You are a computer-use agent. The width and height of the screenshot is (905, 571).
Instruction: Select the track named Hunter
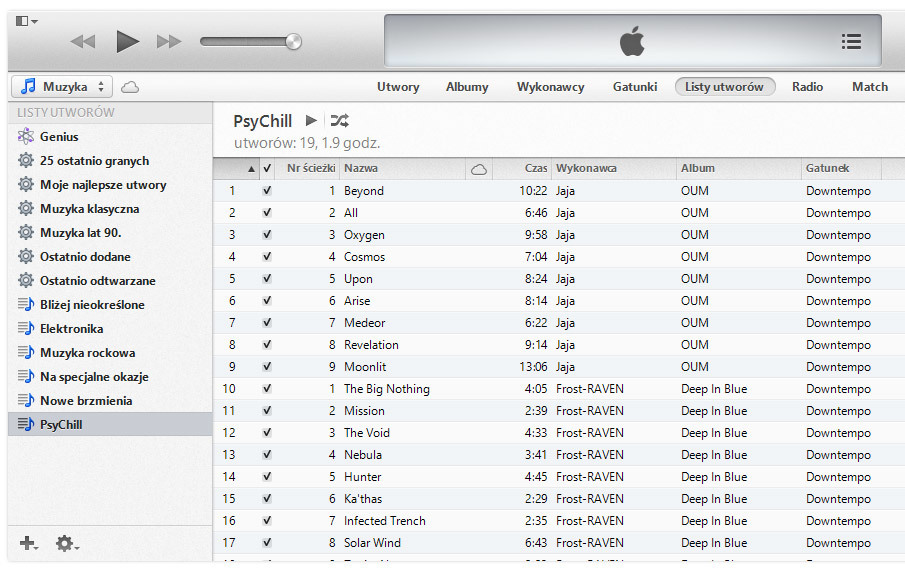click(362, 477)
